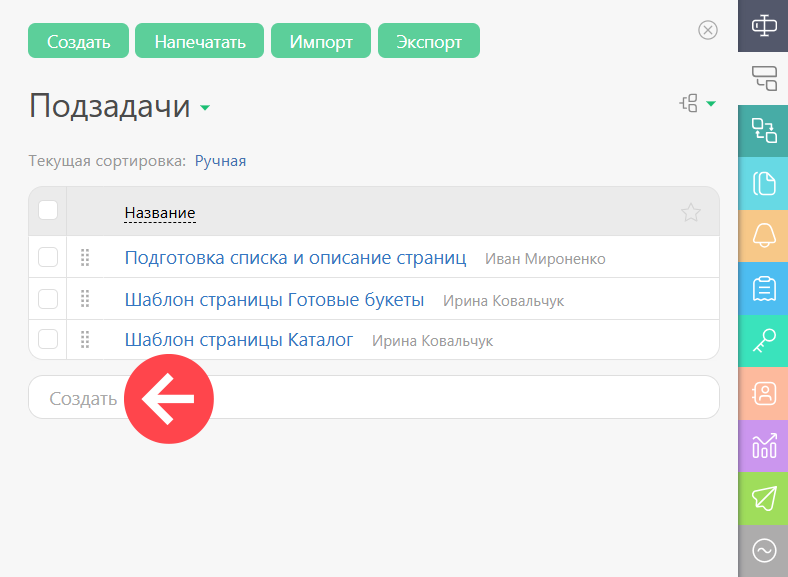Check the box for Готовые букеты row
The width and height of the screenshot is (788, 577).
pos(48,299)
